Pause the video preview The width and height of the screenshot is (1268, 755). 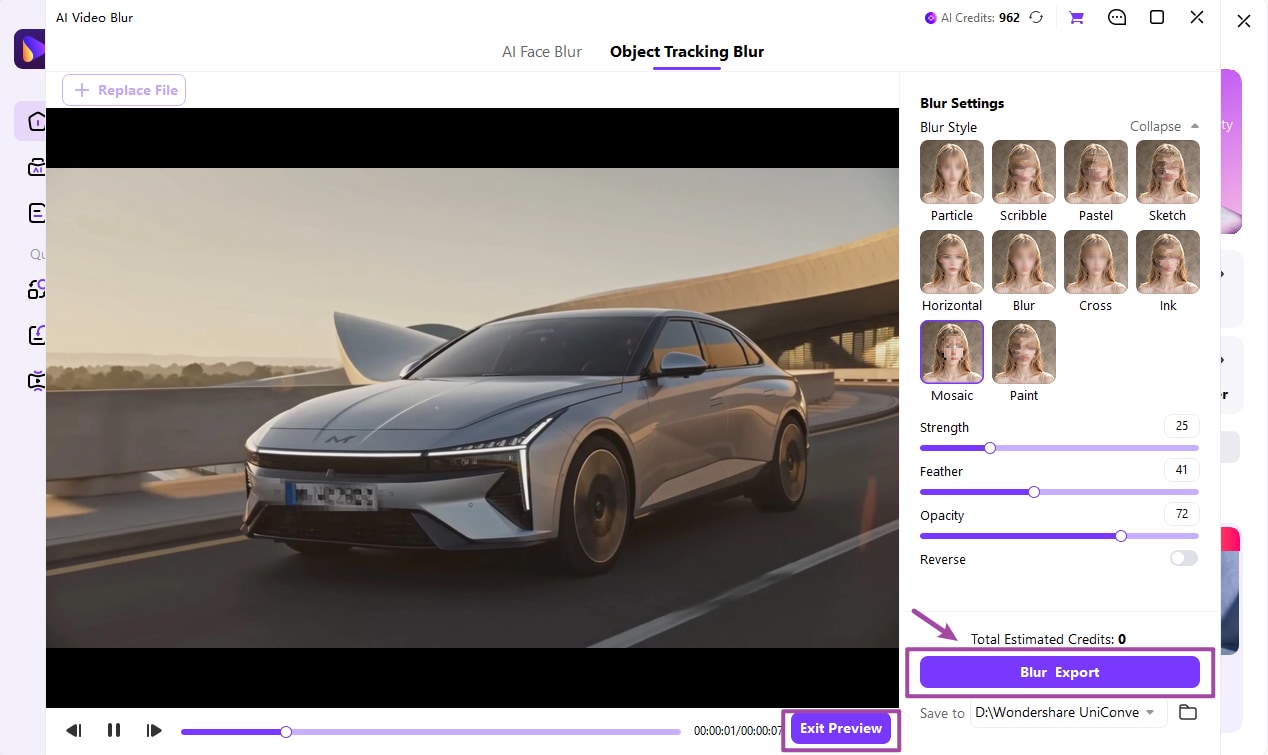[114, 730]
